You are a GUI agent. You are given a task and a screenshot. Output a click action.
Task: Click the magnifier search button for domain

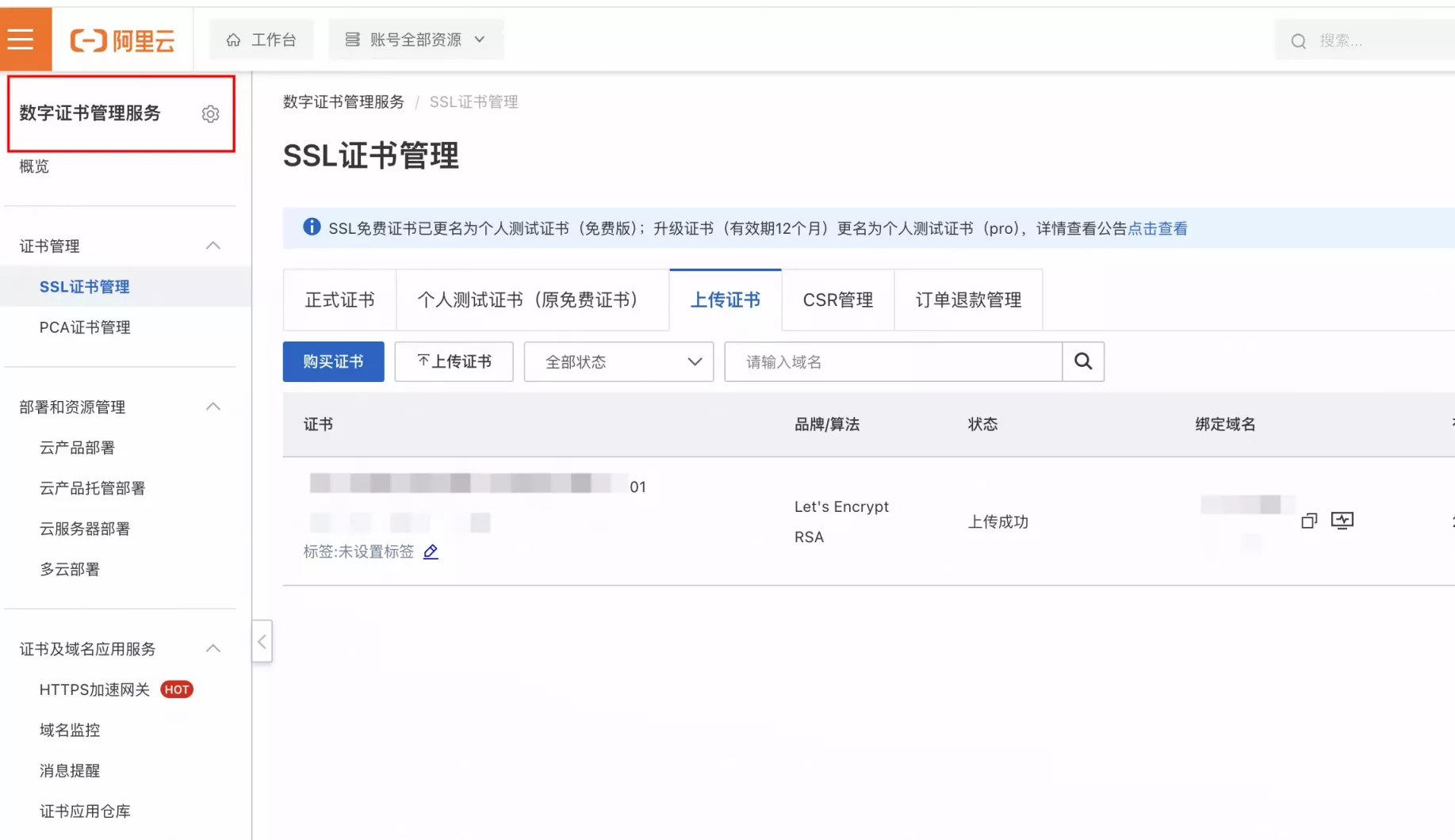point(1083,361)
